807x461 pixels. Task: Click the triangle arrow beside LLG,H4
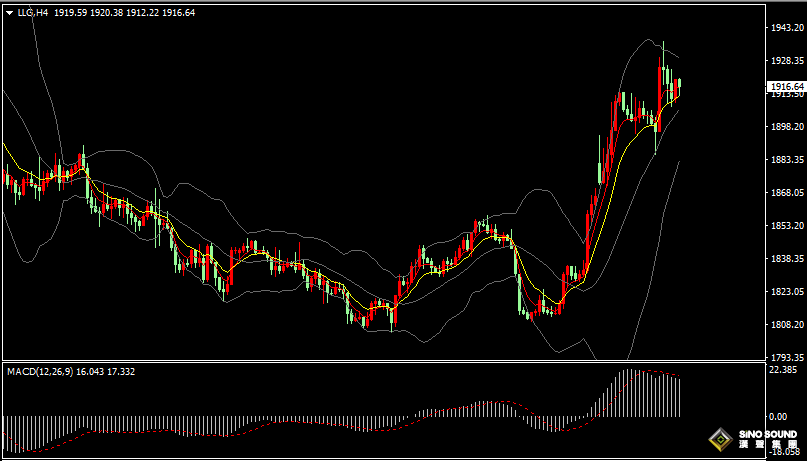[9, 13]
